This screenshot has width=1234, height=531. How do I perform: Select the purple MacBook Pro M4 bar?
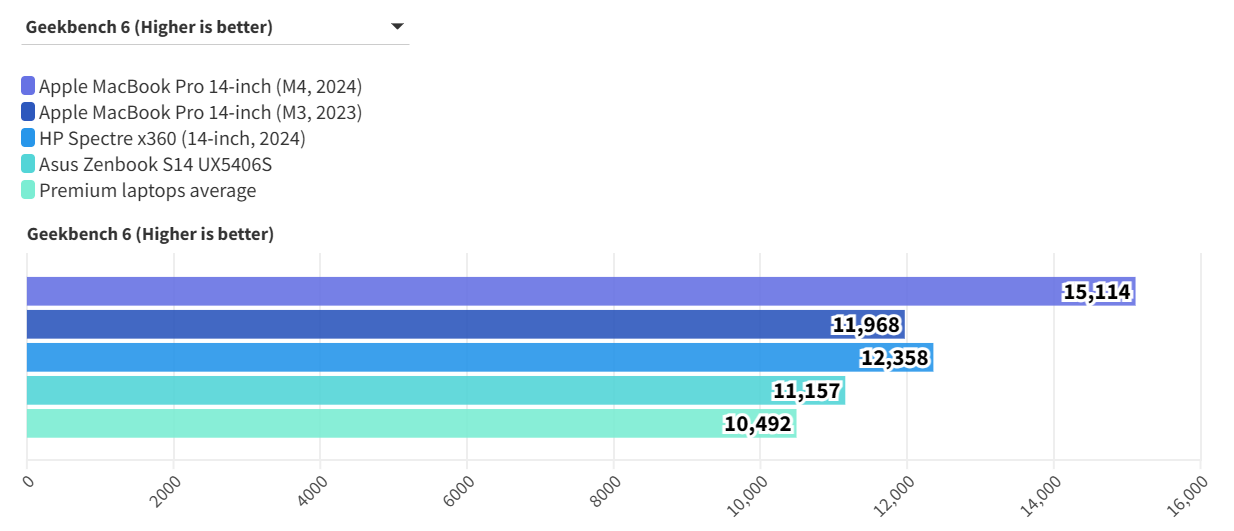540,291
